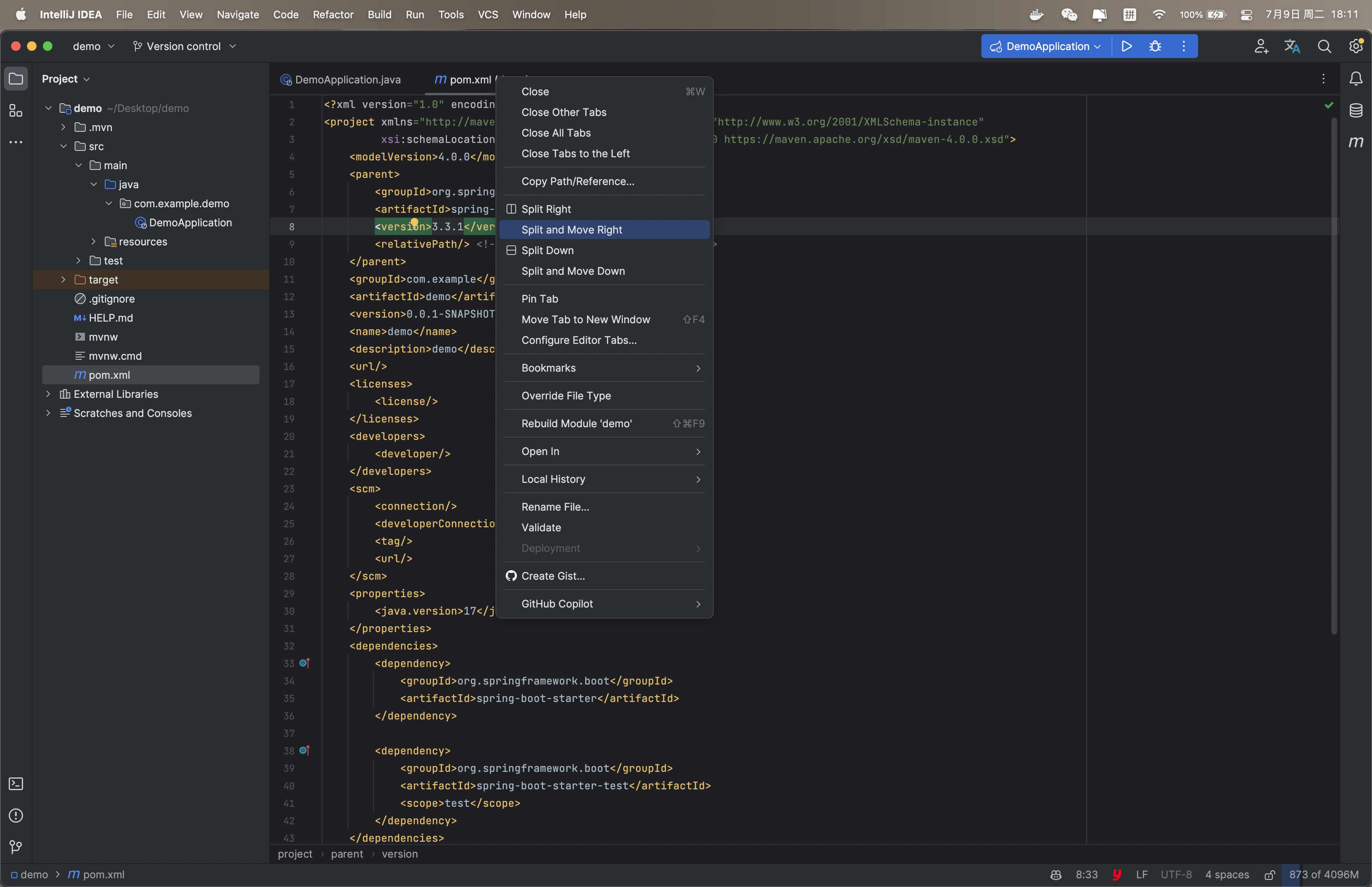1372x887 pixels.
Task: Open the Maven tool window icon
Action: [x=1356, y=142]
